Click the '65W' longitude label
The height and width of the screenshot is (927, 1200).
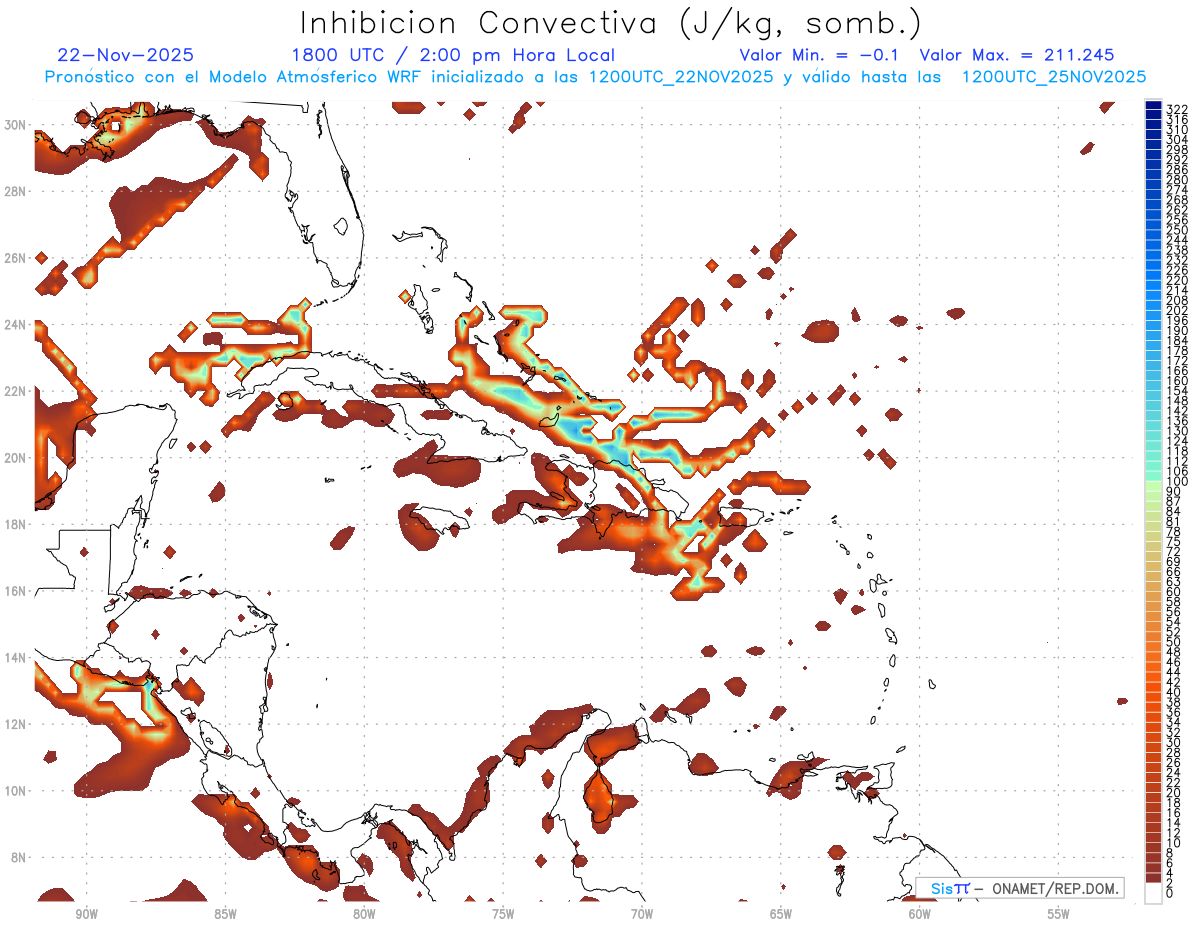(781, 914)
